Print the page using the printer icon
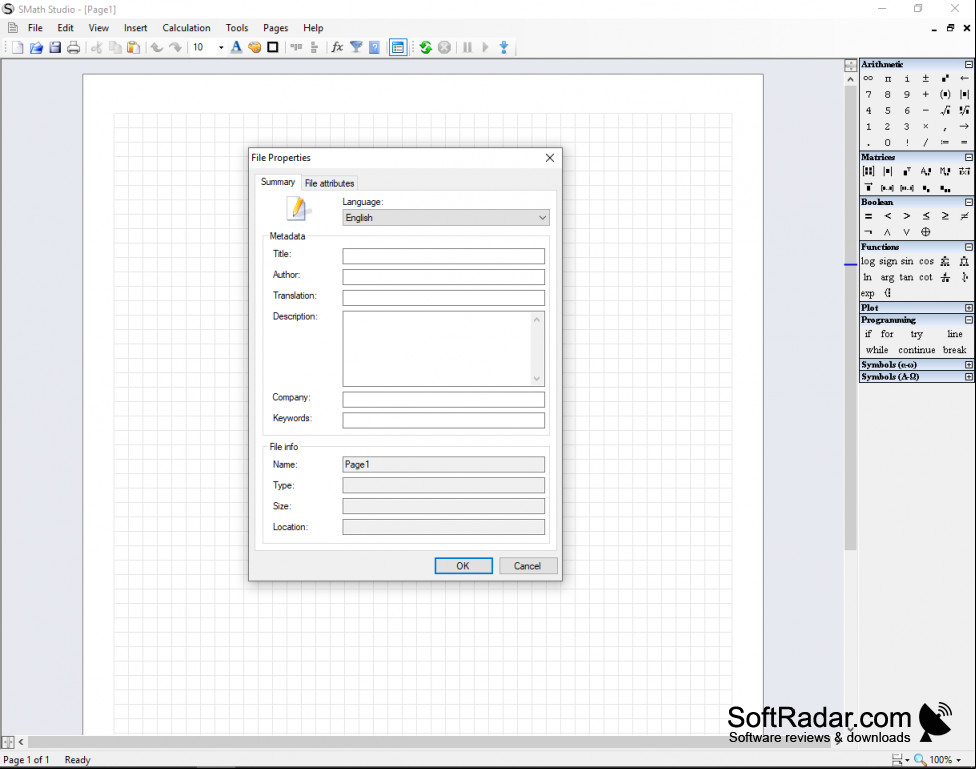 tap(73, 47)
